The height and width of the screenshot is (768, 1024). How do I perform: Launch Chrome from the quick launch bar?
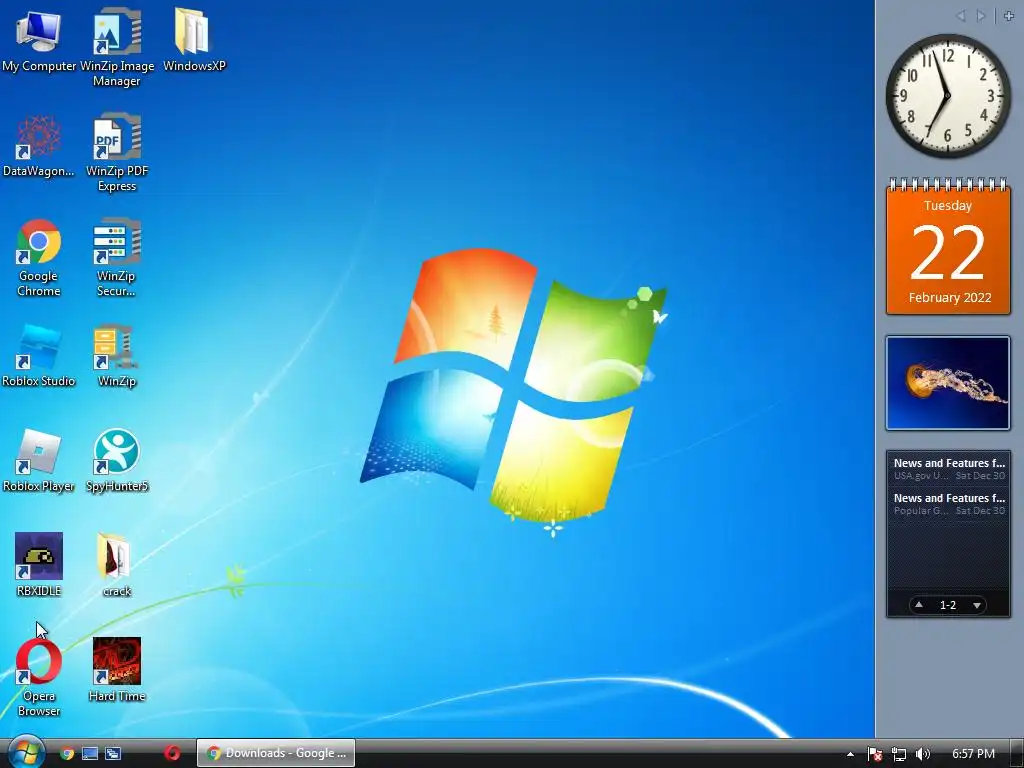pyautogui.click(x=67, y=754)
